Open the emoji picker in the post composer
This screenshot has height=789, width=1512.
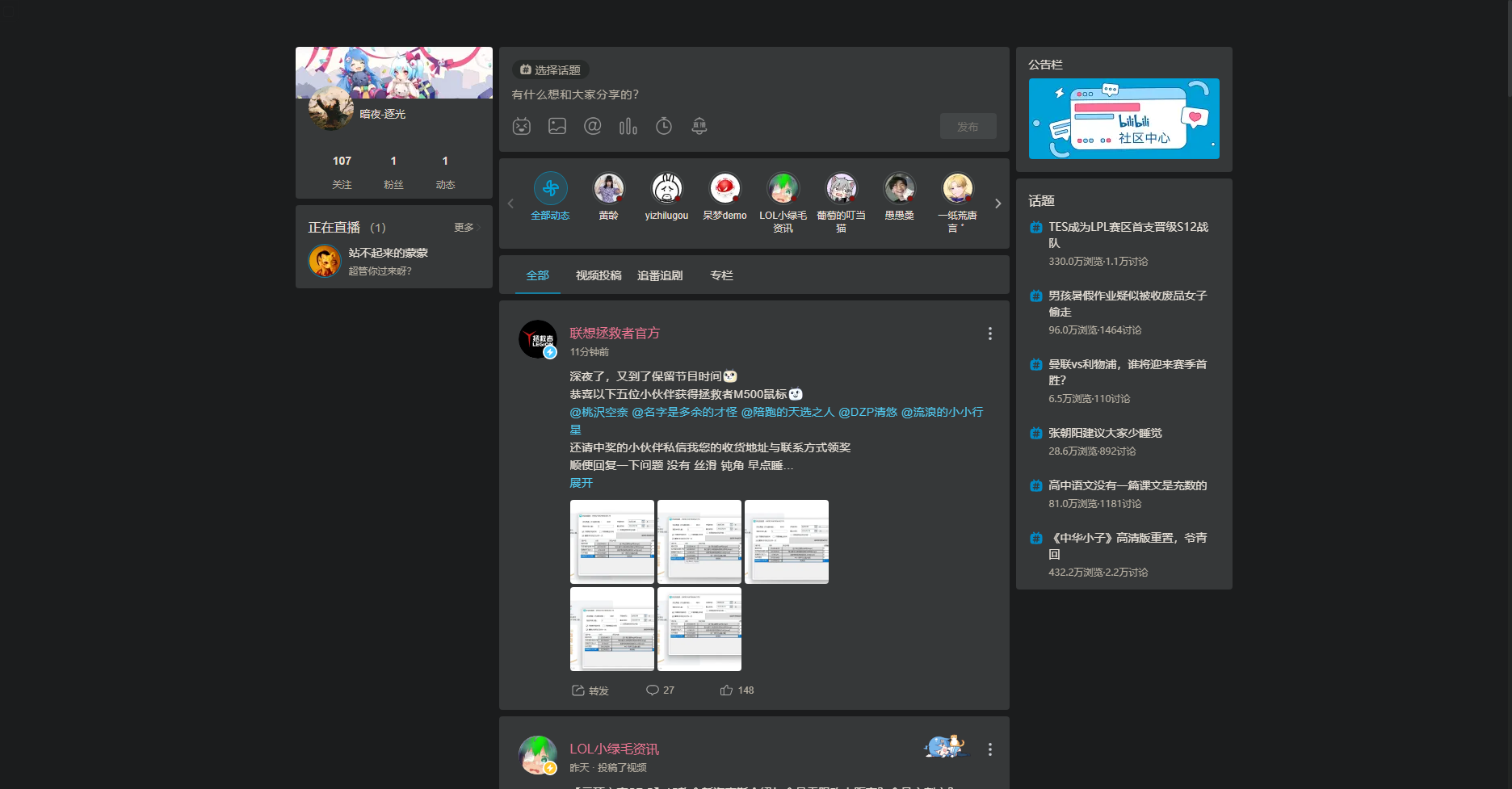point(522,126)
